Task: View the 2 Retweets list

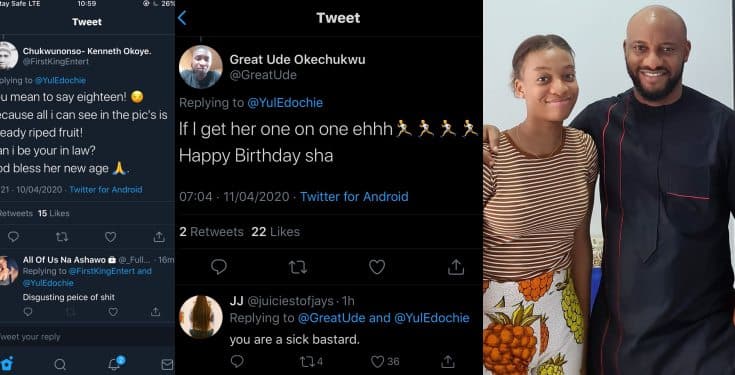Action: [x=211, y=232]
